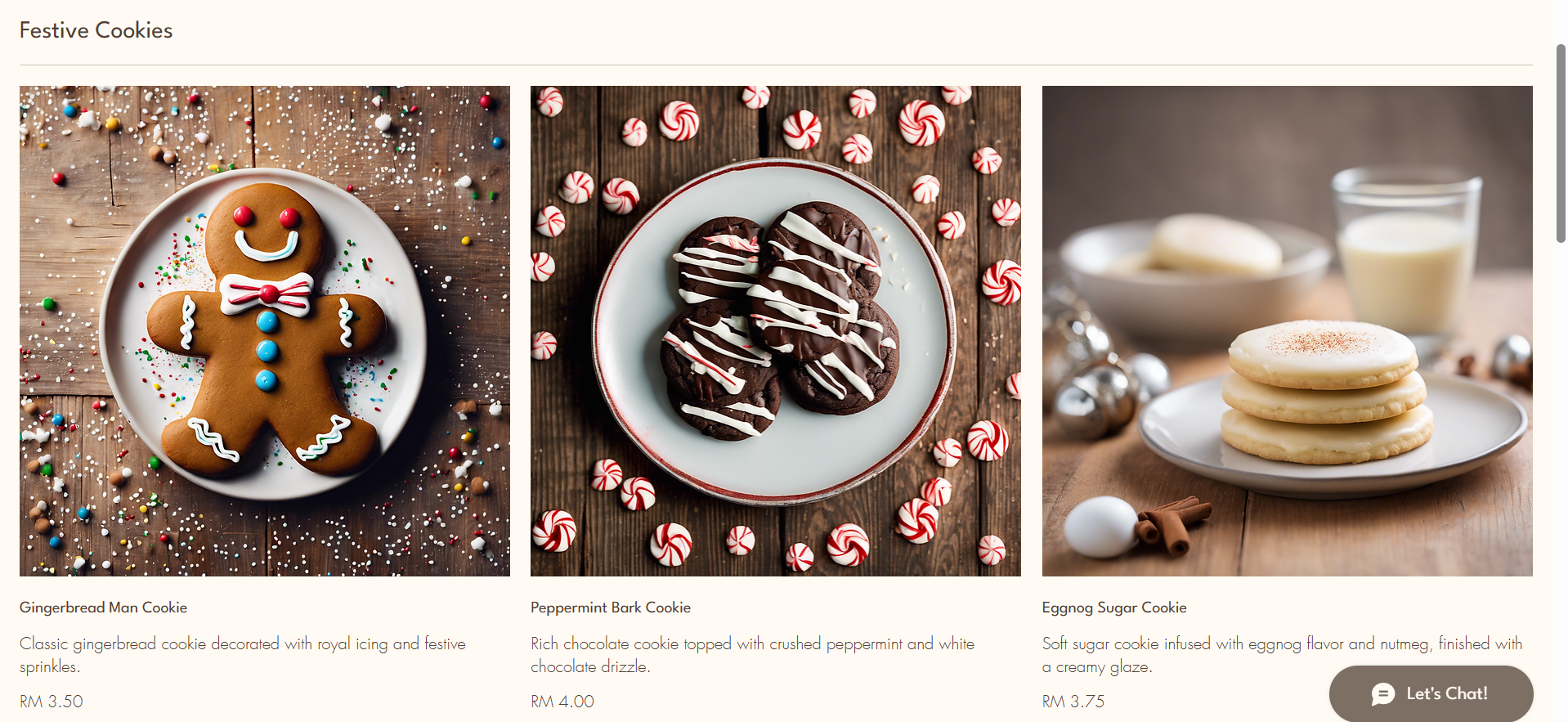Click the eggnog sugar cookie description text
This screenshot has height=722, width=1568.
[x=1283, y=655]
